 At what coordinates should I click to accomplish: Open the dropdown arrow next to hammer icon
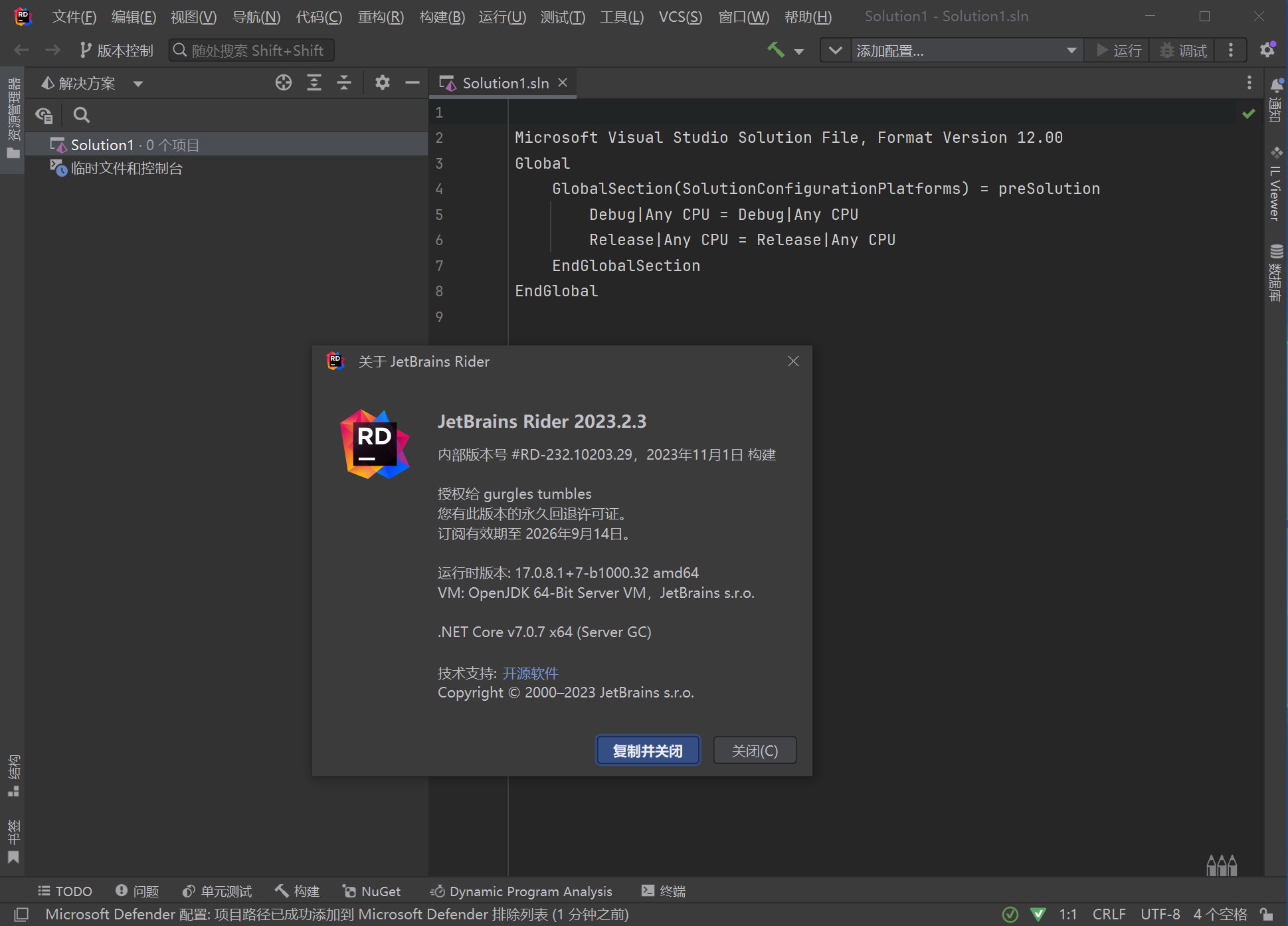pos(799,51)
